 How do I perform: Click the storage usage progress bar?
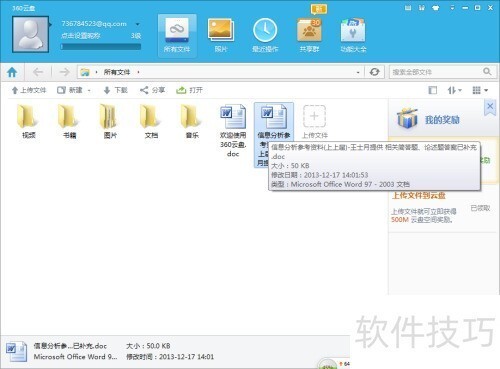click(x=101, y=47)
